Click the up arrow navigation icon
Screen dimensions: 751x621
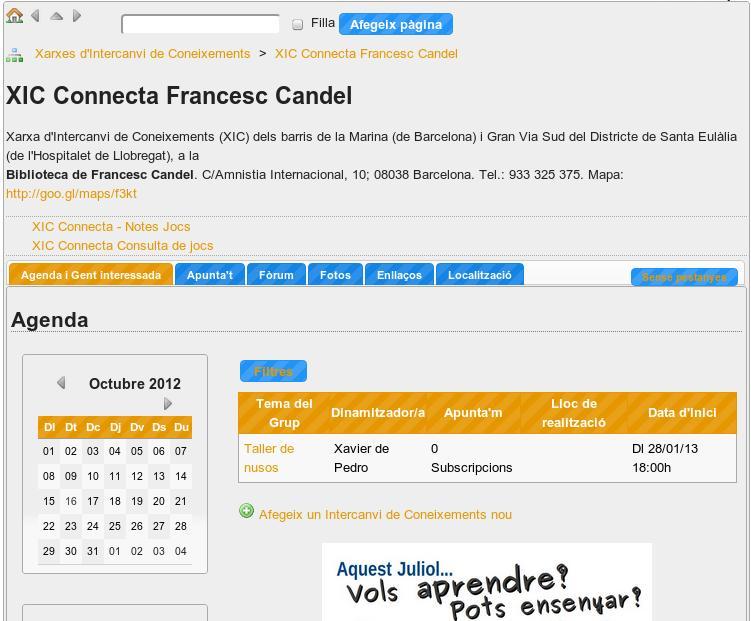click(x=56, y=16)
